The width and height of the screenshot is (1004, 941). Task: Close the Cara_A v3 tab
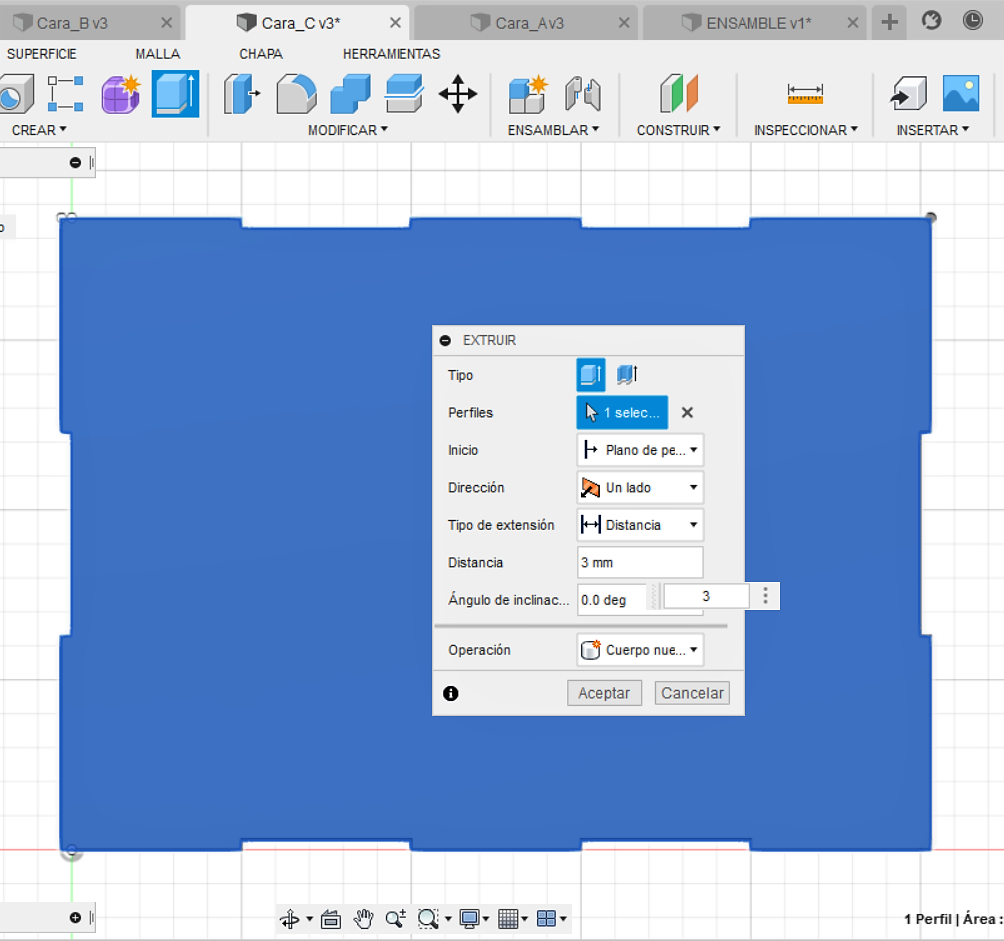click(x=624, y=23)
